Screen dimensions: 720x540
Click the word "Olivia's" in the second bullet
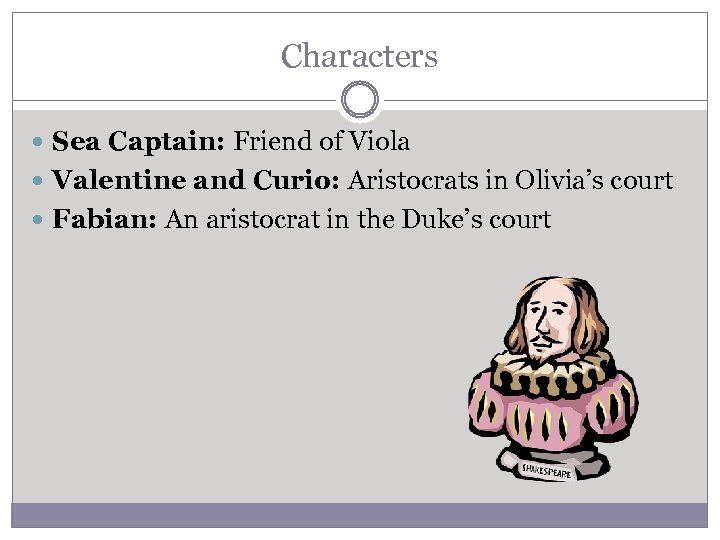562,181
